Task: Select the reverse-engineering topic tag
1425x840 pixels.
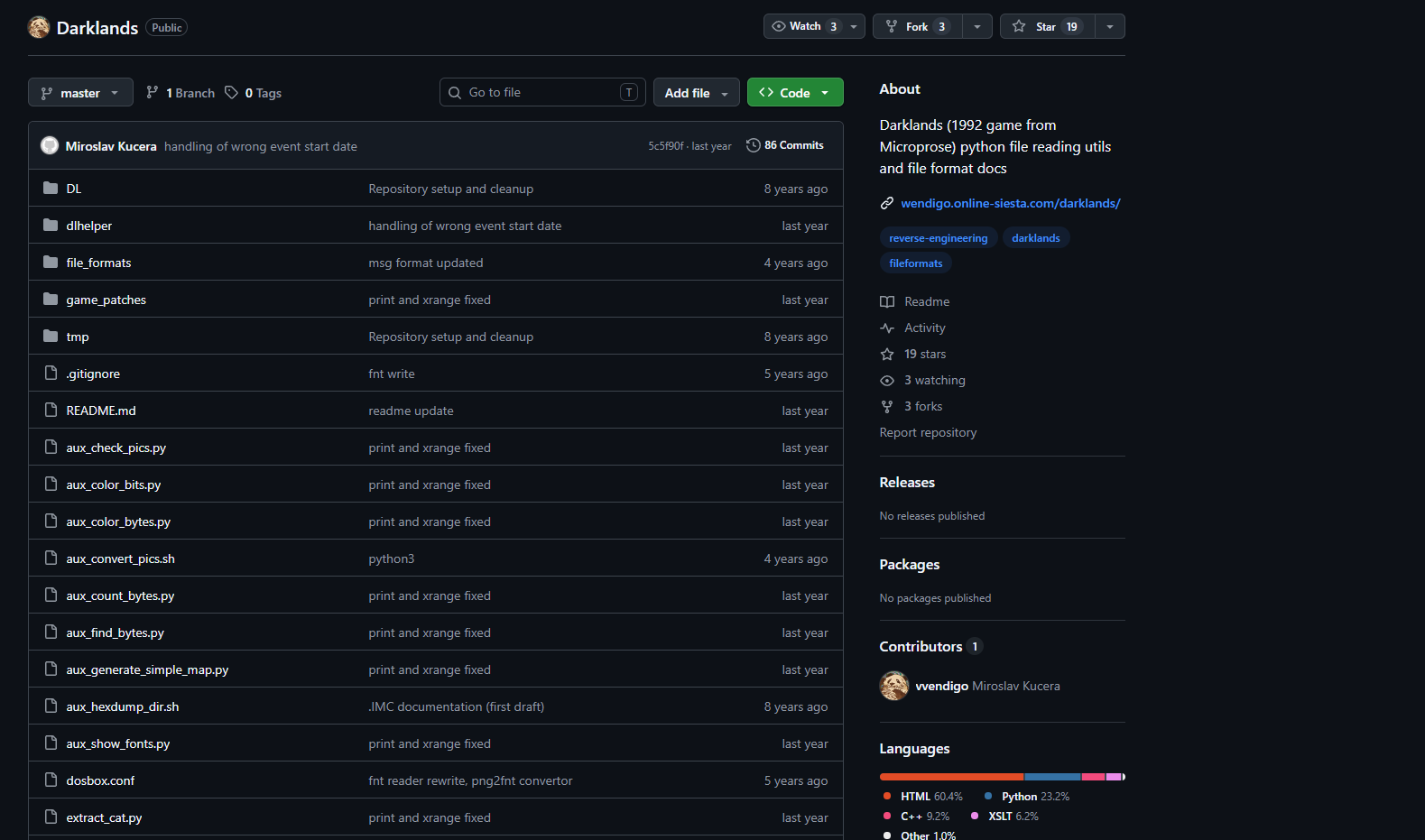Action: click(x=939, y=237)
